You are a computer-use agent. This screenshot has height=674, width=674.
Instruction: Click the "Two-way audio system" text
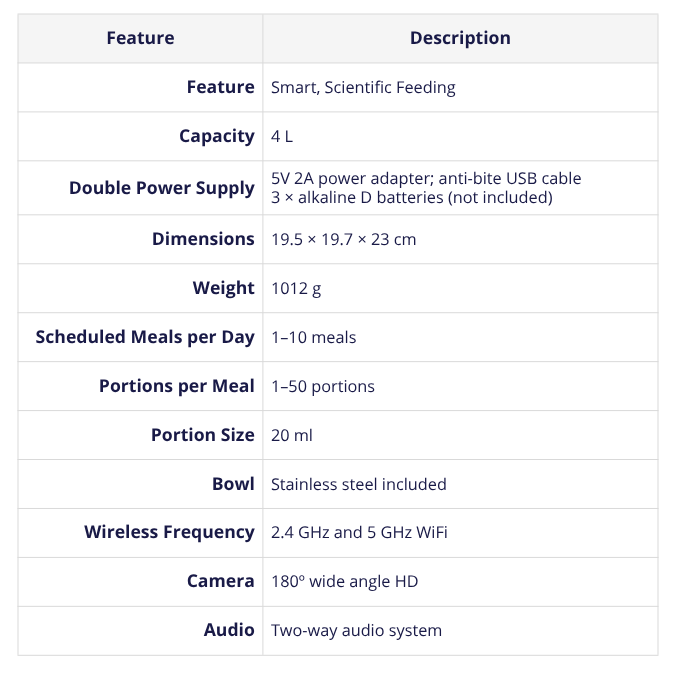[x=356, y=630]
